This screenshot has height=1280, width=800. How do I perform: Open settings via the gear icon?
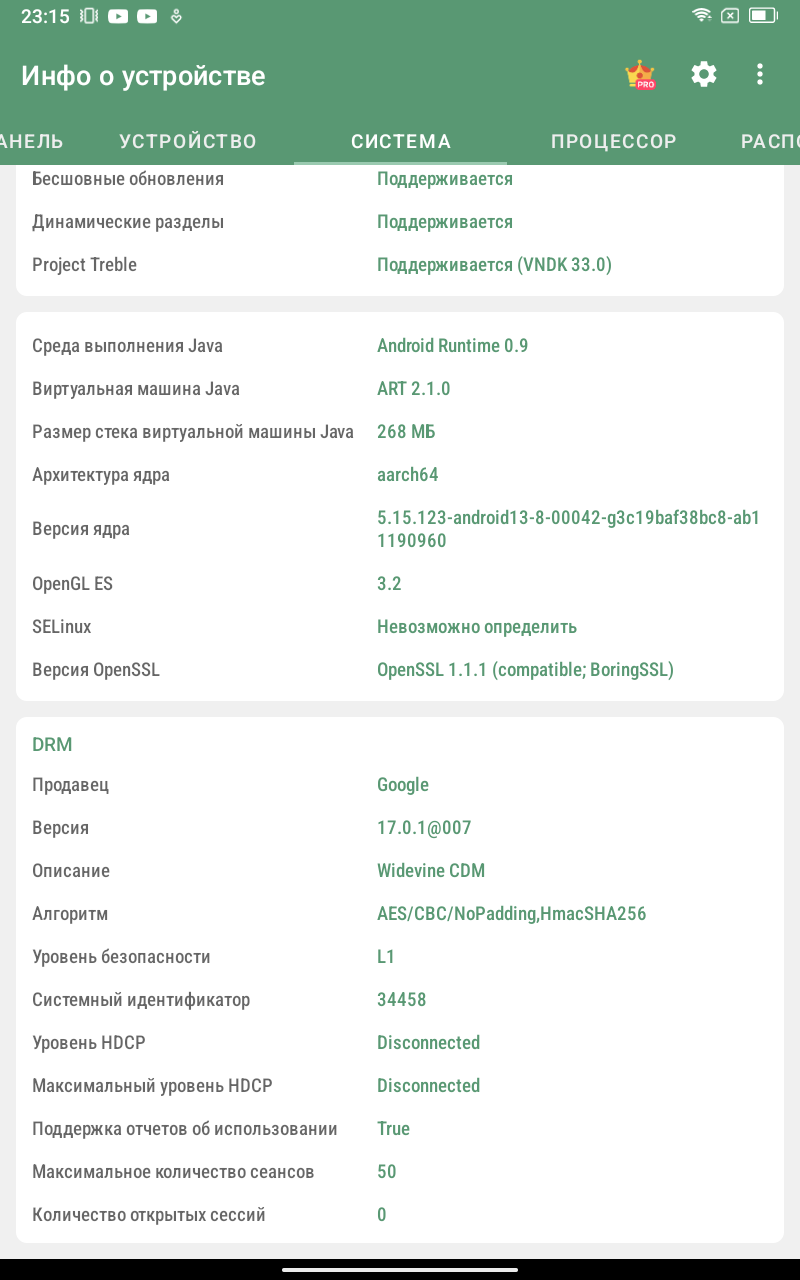point(704,74)
